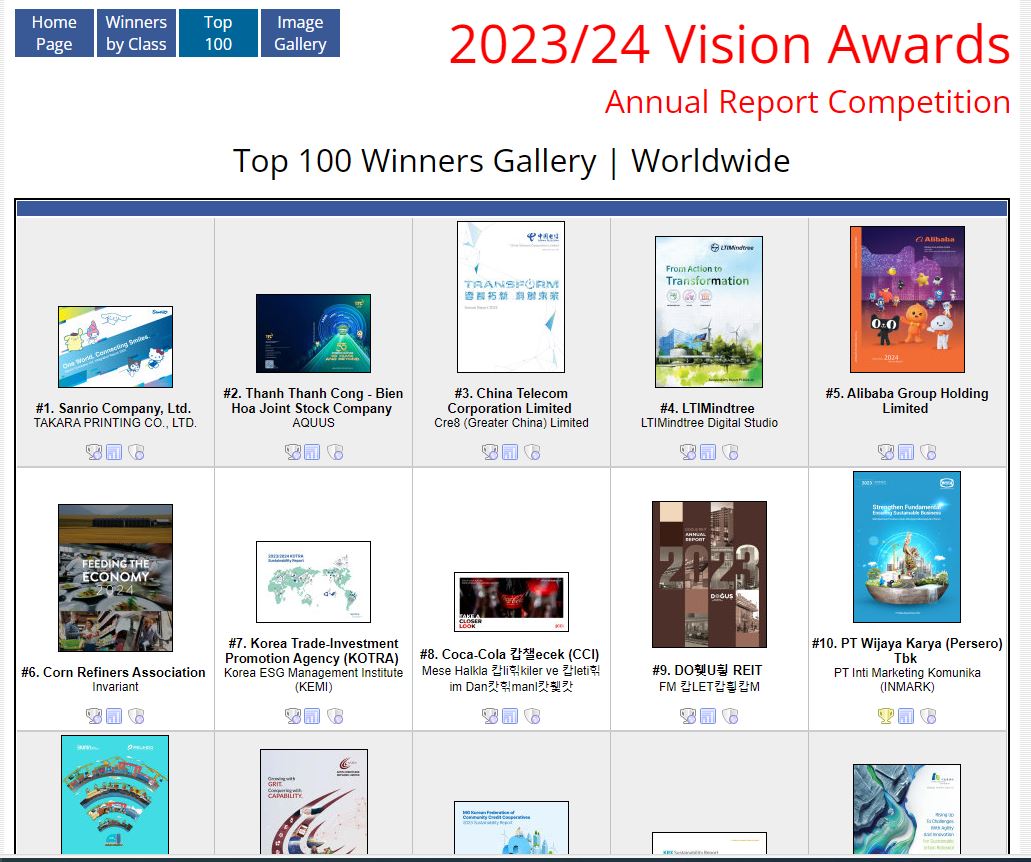Image resolution: width=1031 pixels, height=862 pixels.
Task: Open bar chart icon under Thanh Thanh Cong entry
Action: pos(312,452)
